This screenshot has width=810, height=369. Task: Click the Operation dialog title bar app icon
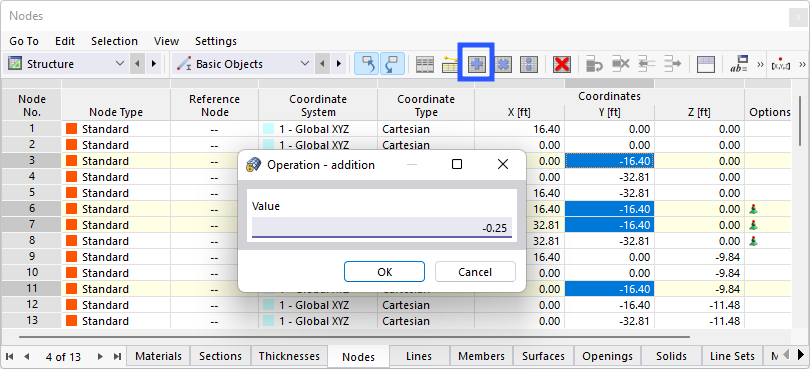(x=253, y=165)
